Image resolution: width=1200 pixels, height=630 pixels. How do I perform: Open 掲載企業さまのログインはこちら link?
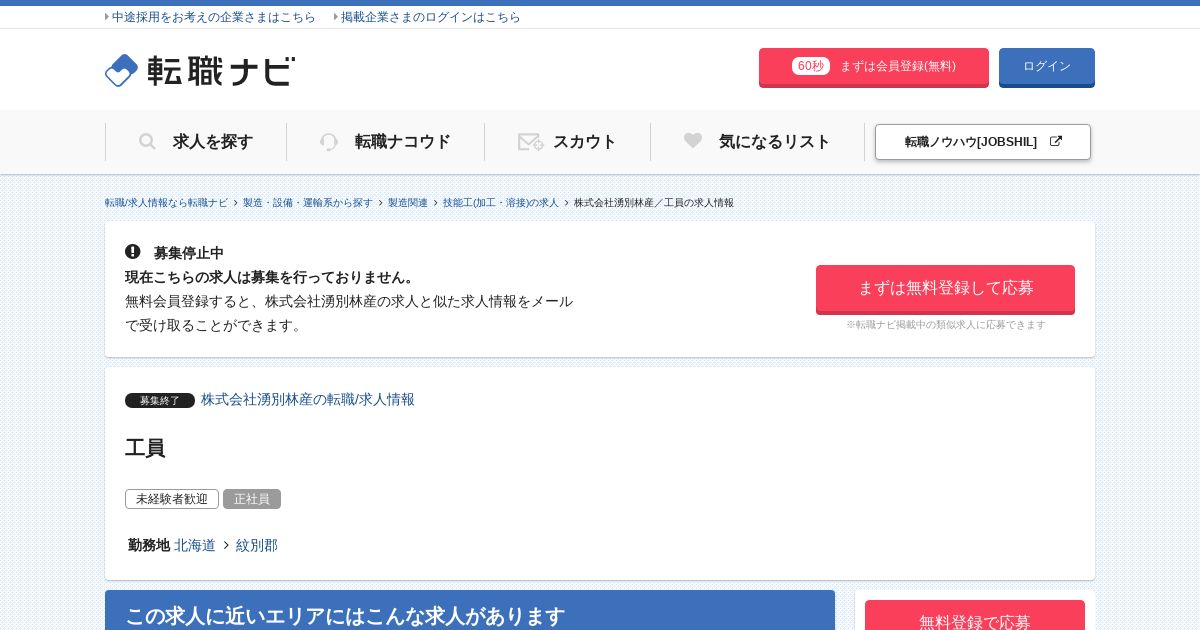pyautogui.click(x=431, y=17)
